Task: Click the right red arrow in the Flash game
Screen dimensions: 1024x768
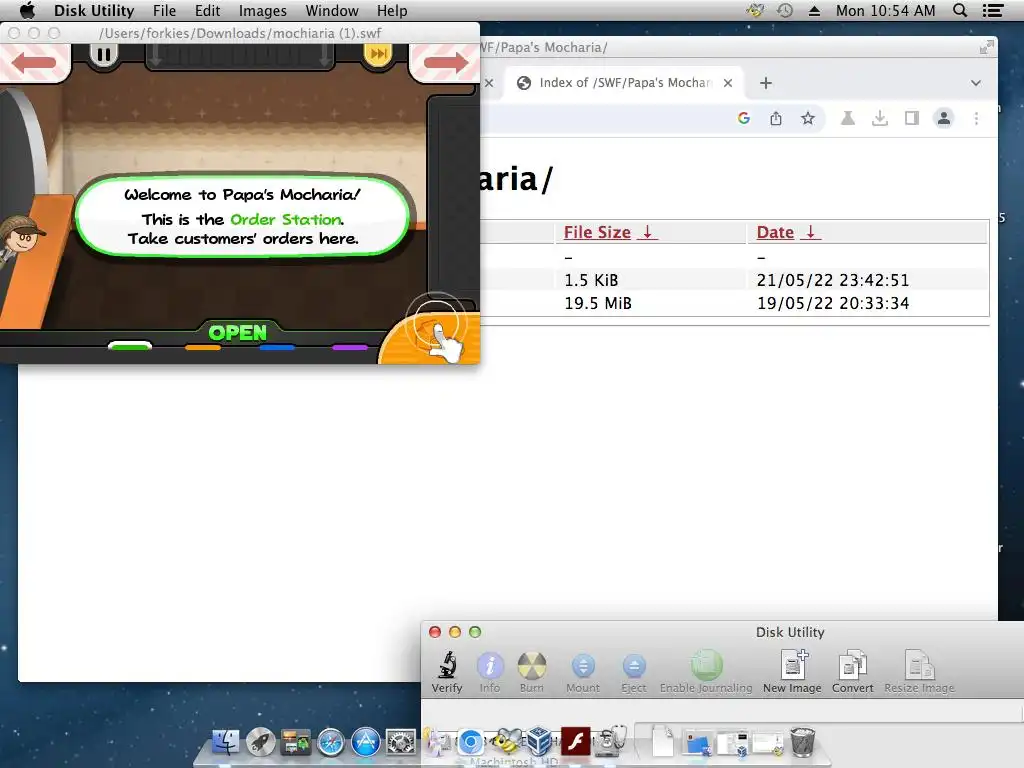Action: click(x=446, y=63)
